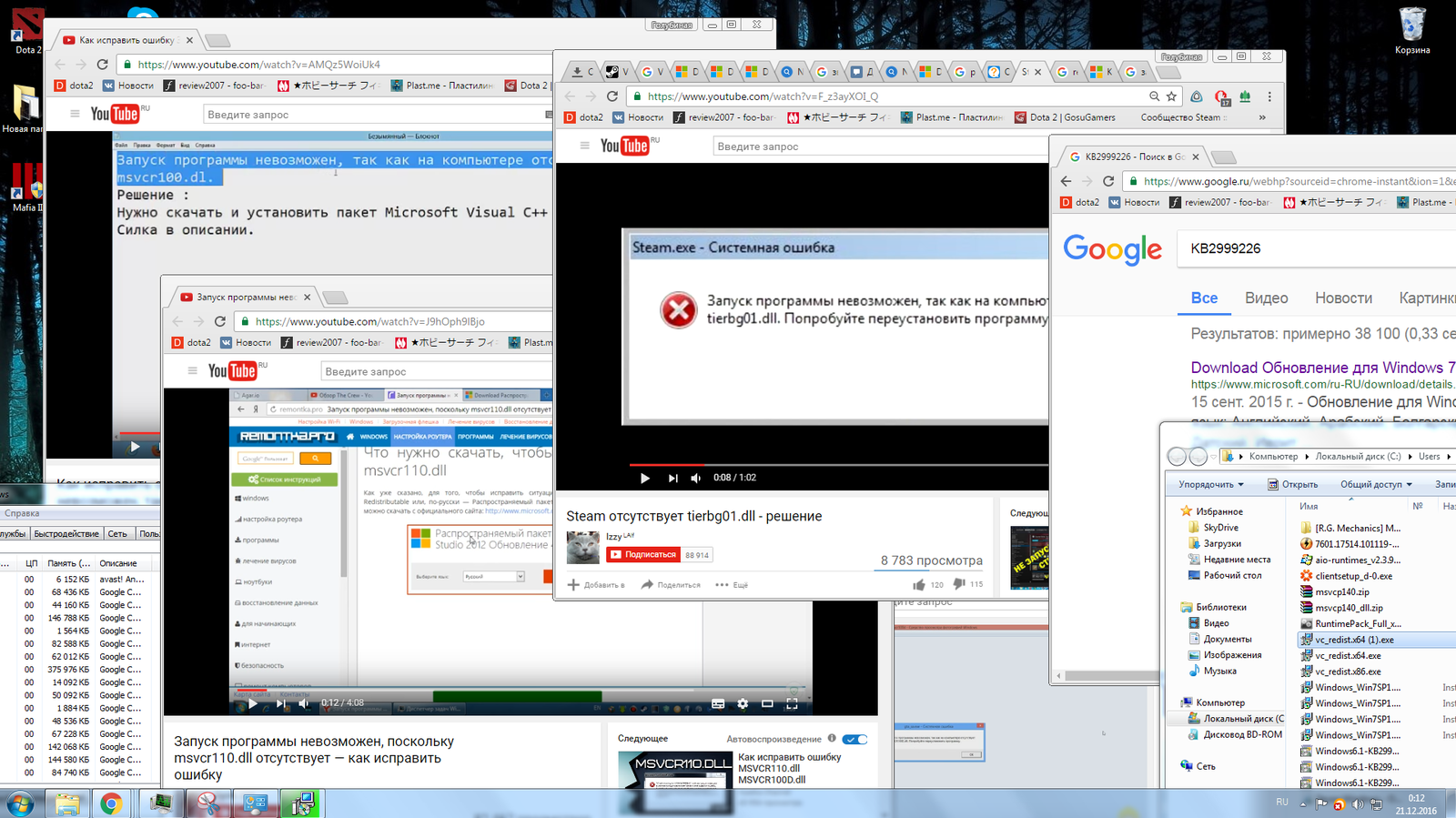Screen dimensions: 1456x818
Task: Click the like thumbs-up under the tierbg01.dll video
Action: [x=919, y=585]
